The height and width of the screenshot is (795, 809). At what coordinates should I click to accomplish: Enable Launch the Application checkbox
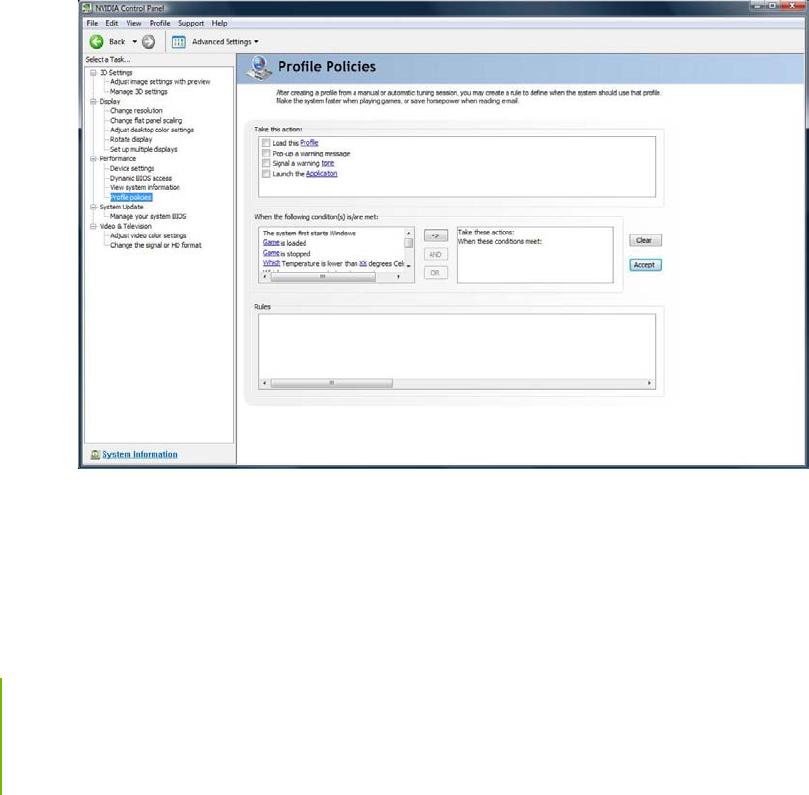[266, 174]
